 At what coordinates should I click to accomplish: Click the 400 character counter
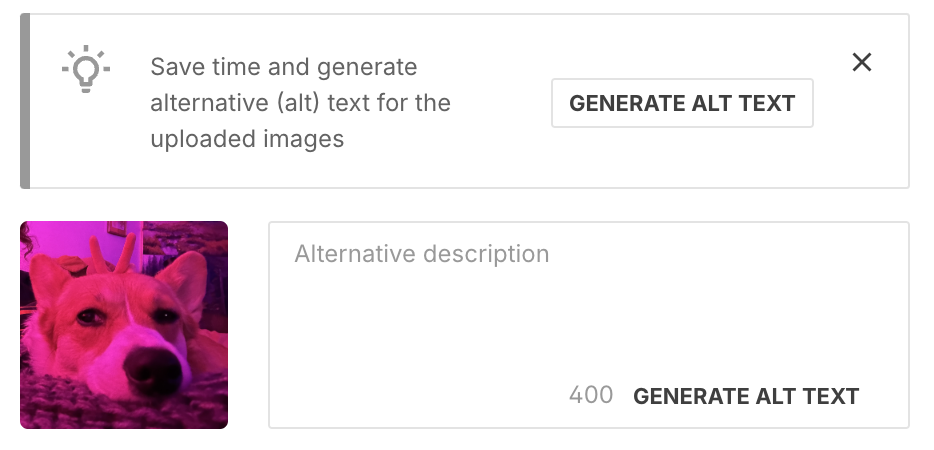pyautogui.click(x=591, y=395)
